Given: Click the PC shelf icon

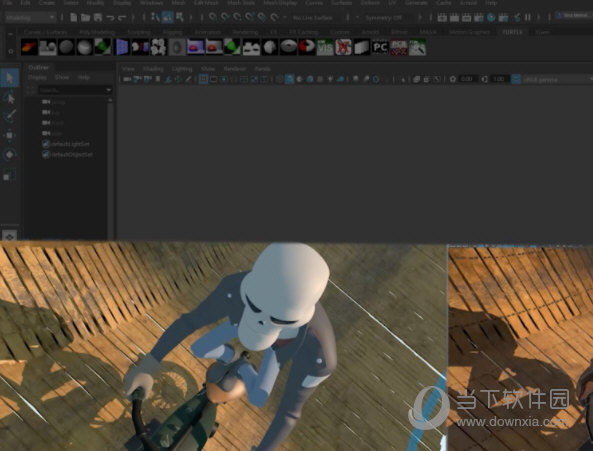Looking at the screenshot, I should tap(380, 47).
